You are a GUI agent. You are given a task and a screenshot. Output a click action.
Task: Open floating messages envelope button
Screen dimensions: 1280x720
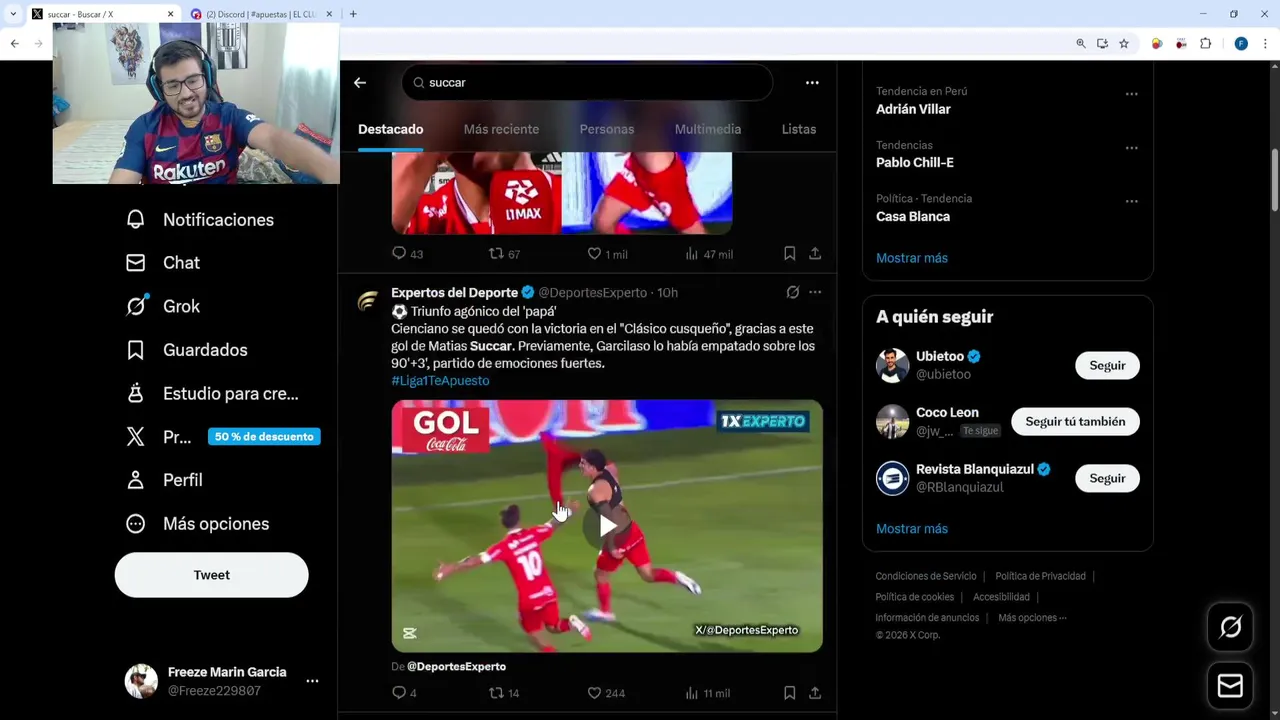click(x=1230, y=686)
